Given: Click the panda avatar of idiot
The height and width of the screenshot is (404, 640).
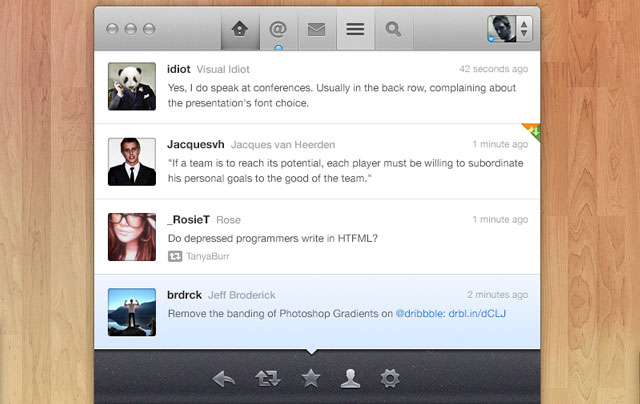Looking at the screenshot, I should pyautogui.click(x=132, y=86).
